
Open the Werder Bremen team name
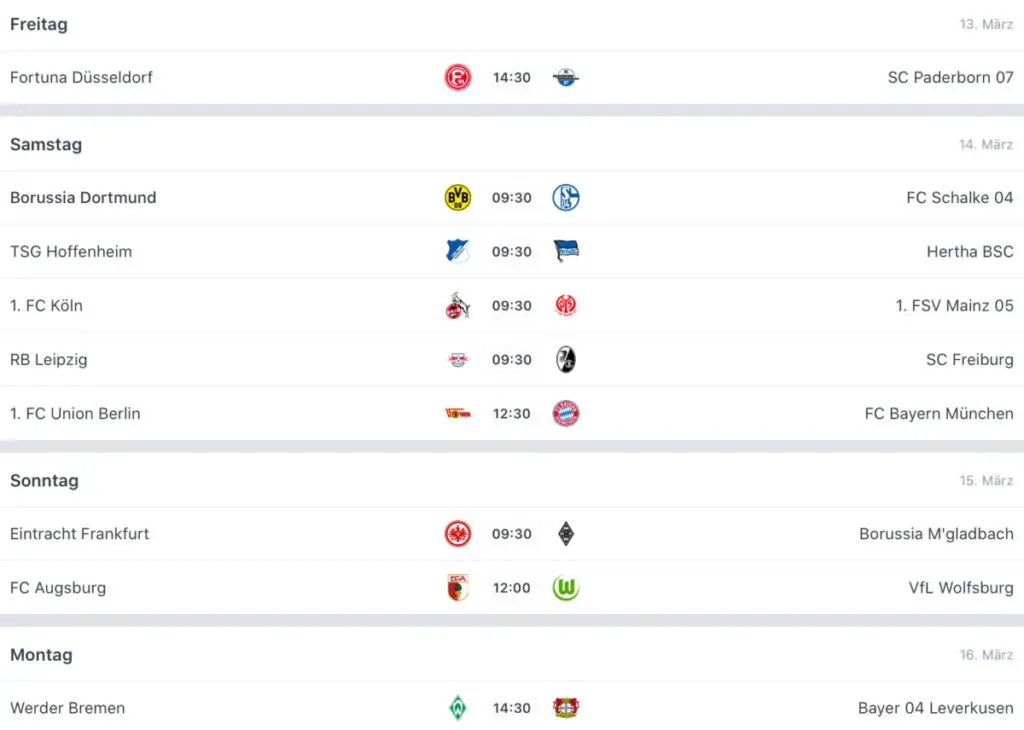(67, 708)
